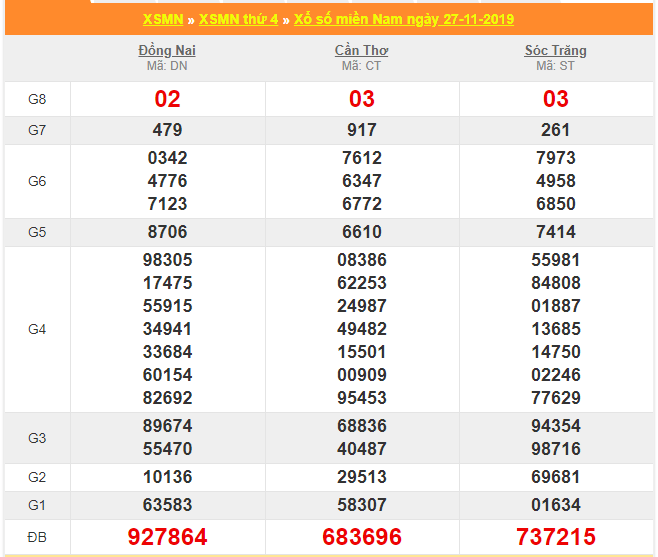Click Sóc Trăng special prize number 737215
658x557 pixels.
pyautogui.click(x=555, y=537)
